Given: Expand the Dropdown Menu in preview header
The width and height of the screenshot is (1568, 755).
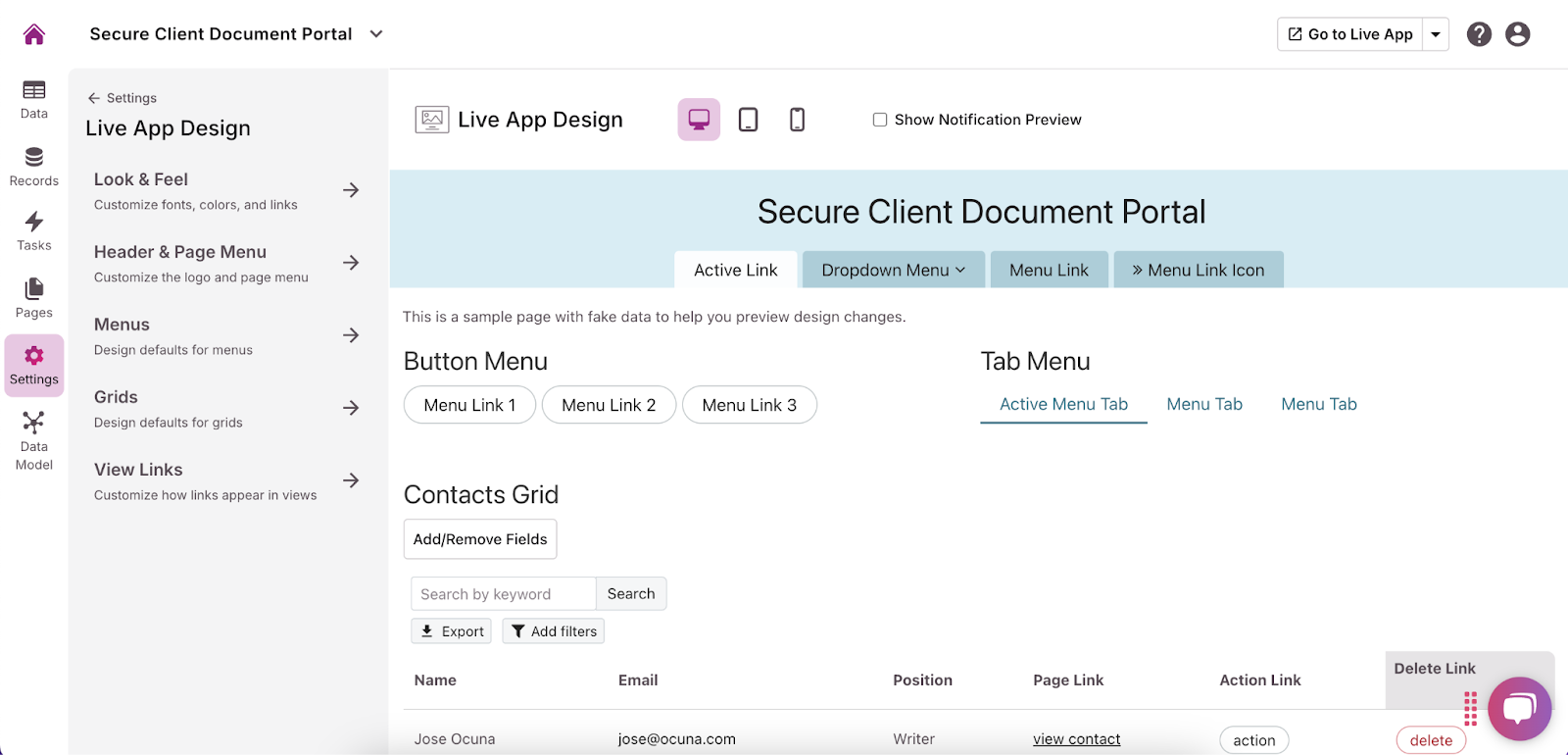Looking at the screenshot, I should click(893, 270).
